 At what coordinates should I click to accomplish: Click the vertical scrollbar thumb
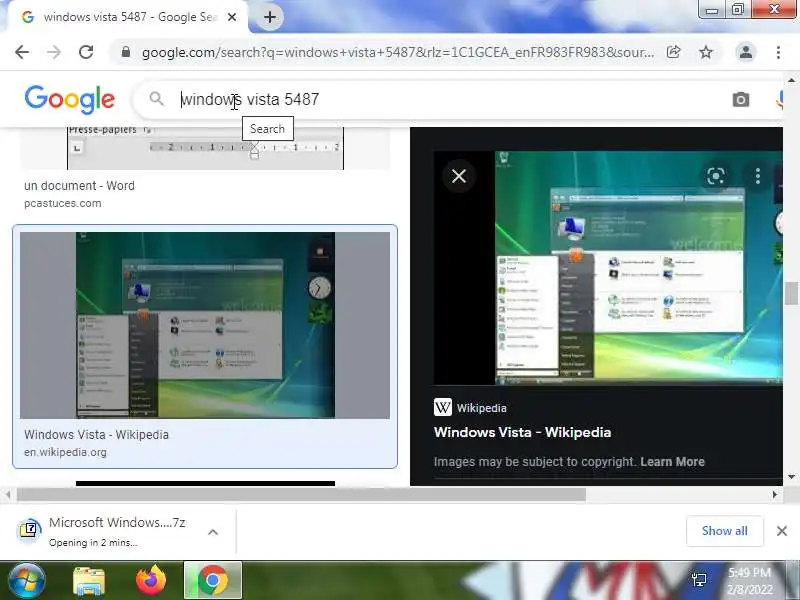pos(791,293)
